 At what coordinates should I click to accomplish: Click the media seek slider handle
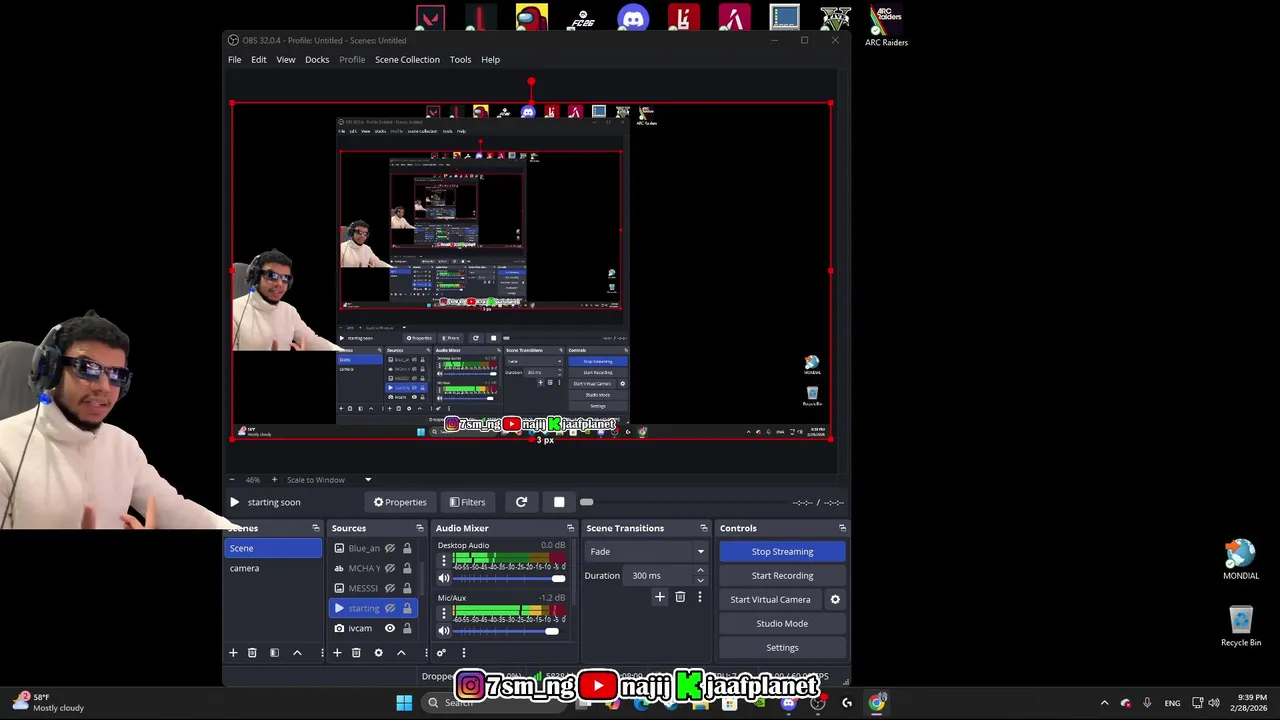(x=586, y=502)
